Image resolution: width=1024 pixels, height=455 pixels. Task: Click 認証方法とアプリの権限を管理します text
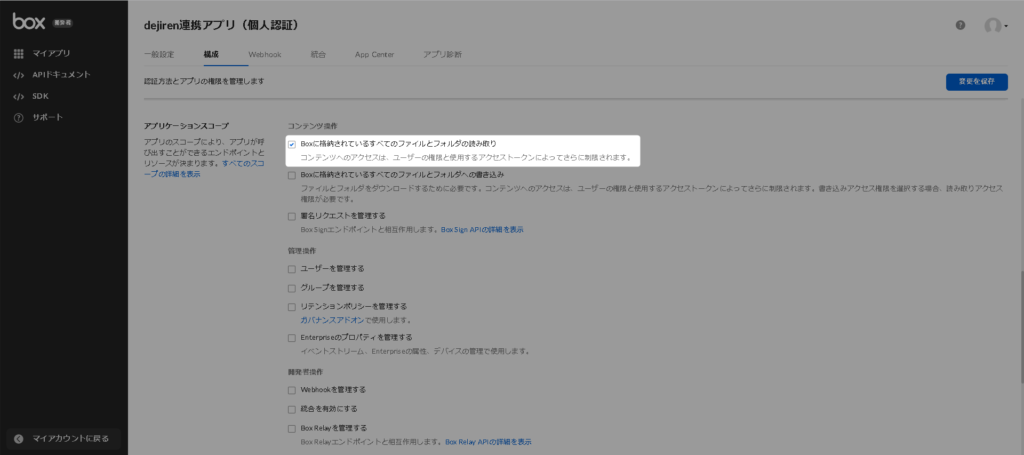click(204, 82)
